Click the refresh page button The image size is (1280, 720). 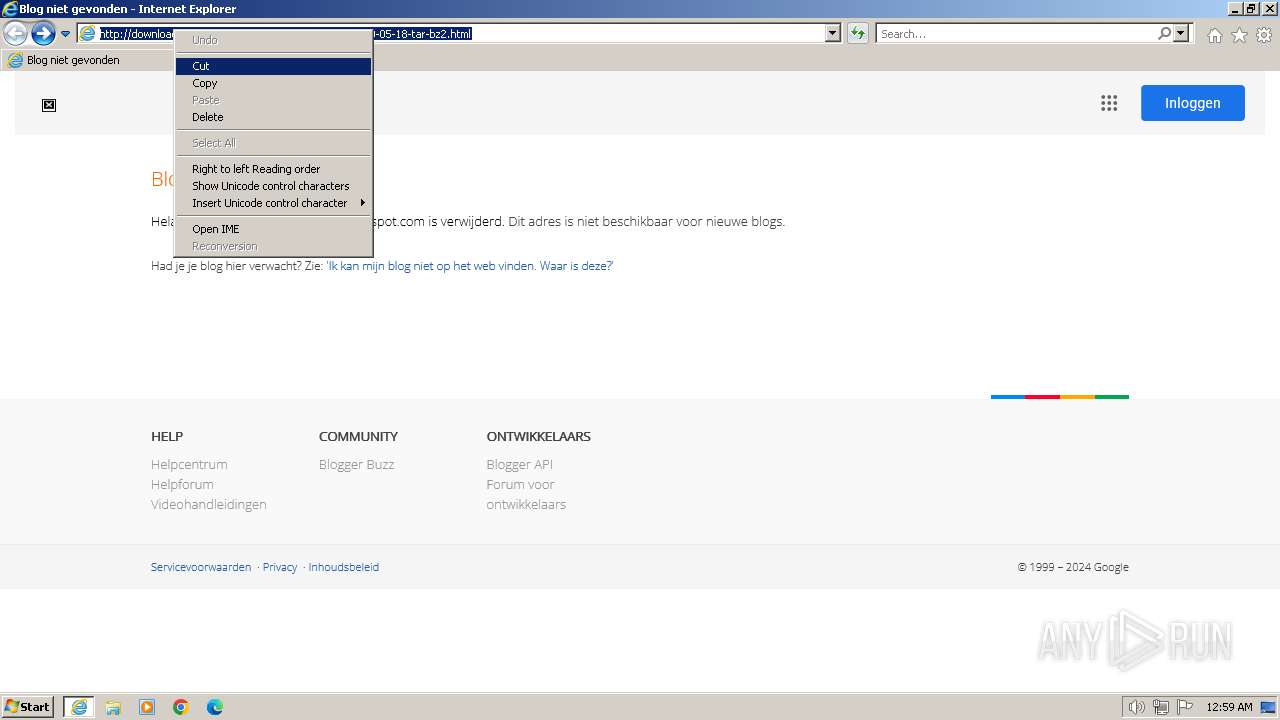[857, 34]
